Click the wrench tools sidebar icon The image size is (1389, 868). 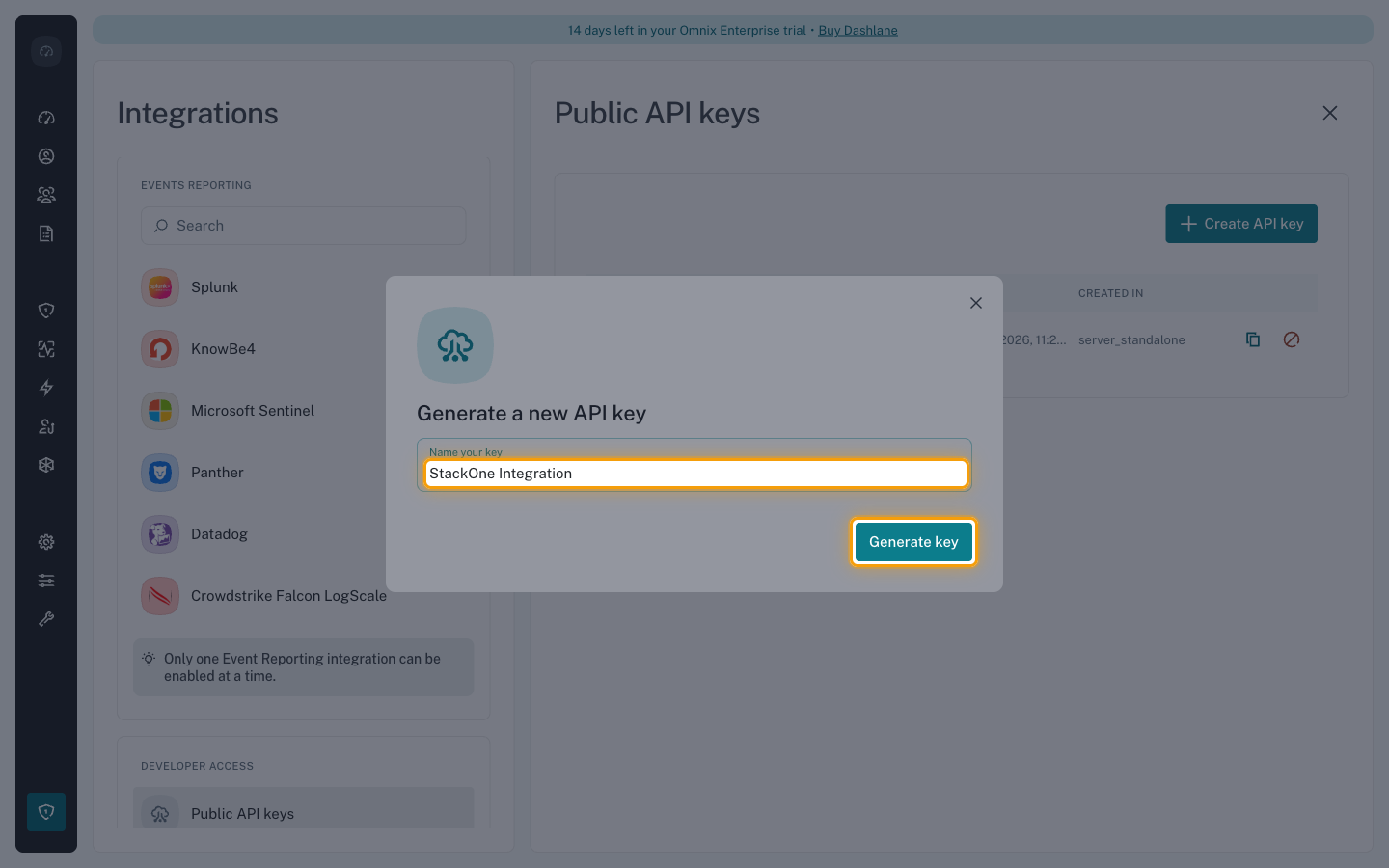coord(46,619)
